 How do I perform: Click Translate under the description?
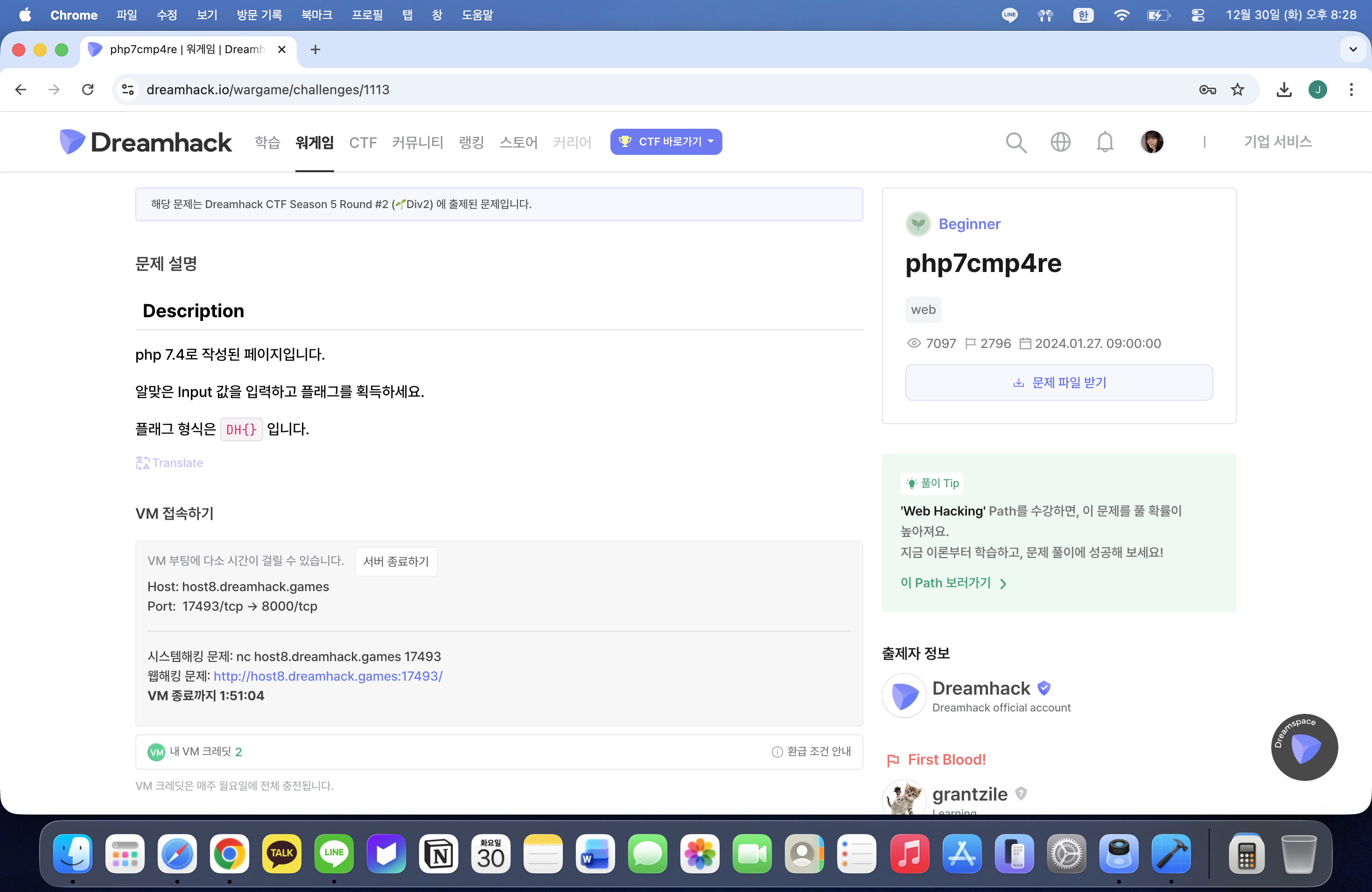click(169, 463)
